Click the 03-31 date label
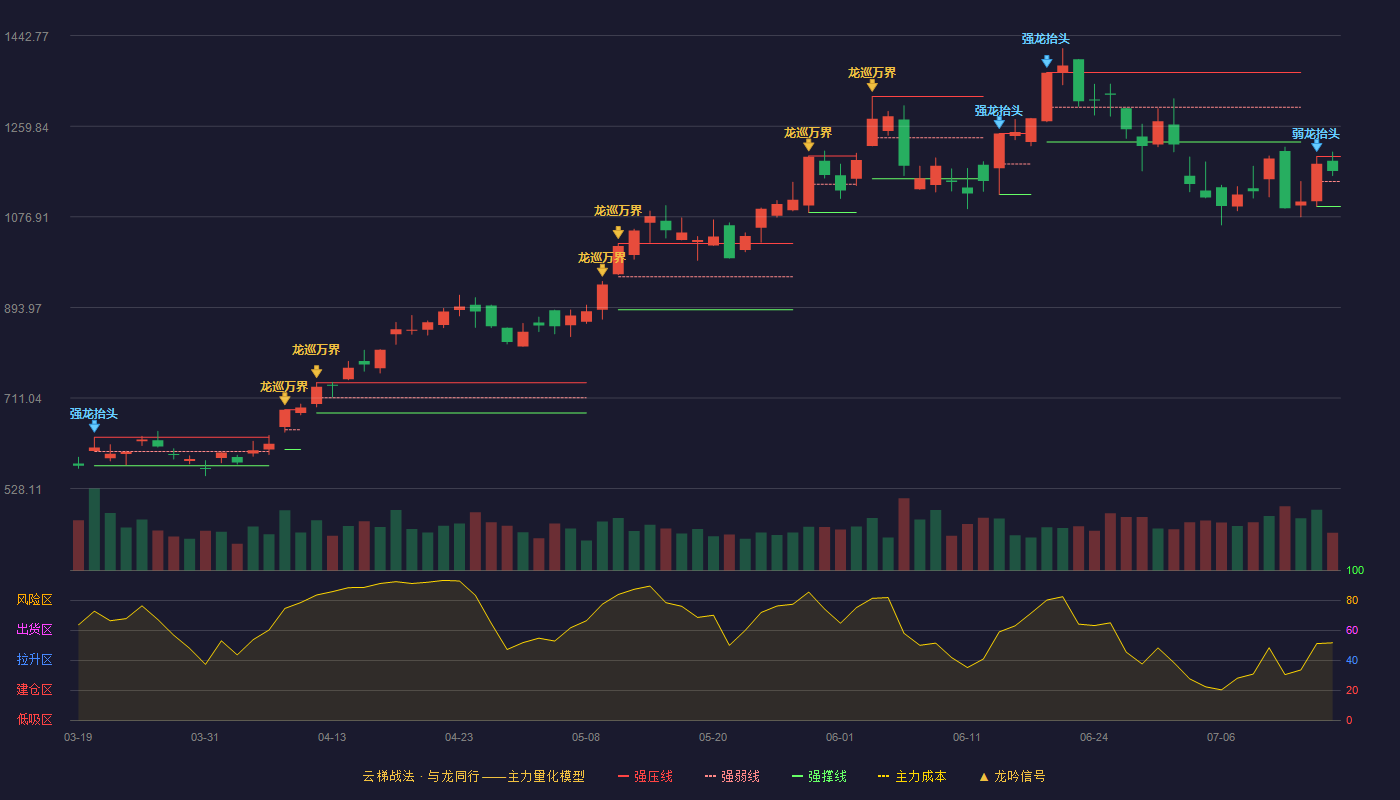This screenshot has height=800, width=1400. pyautogui.click(x=205, y=737)
